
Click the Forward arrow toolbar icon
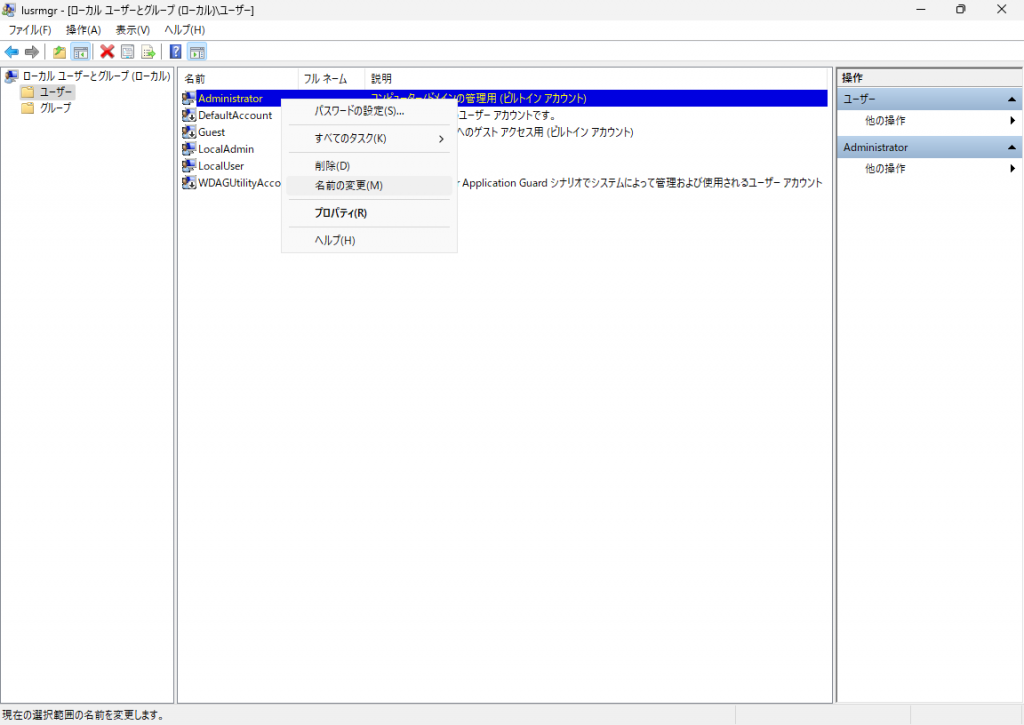tap(31, 52)
